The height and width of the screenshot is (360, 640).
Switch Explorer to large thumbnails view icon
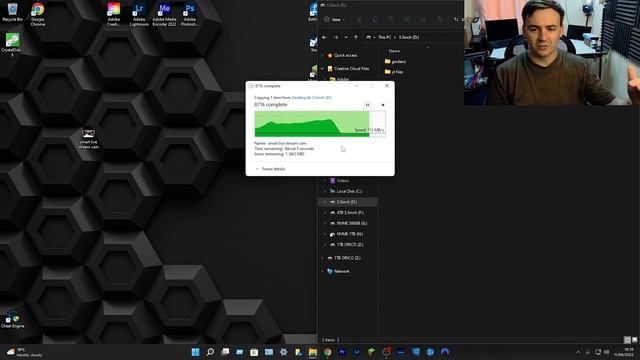click(x=634, y=340)
